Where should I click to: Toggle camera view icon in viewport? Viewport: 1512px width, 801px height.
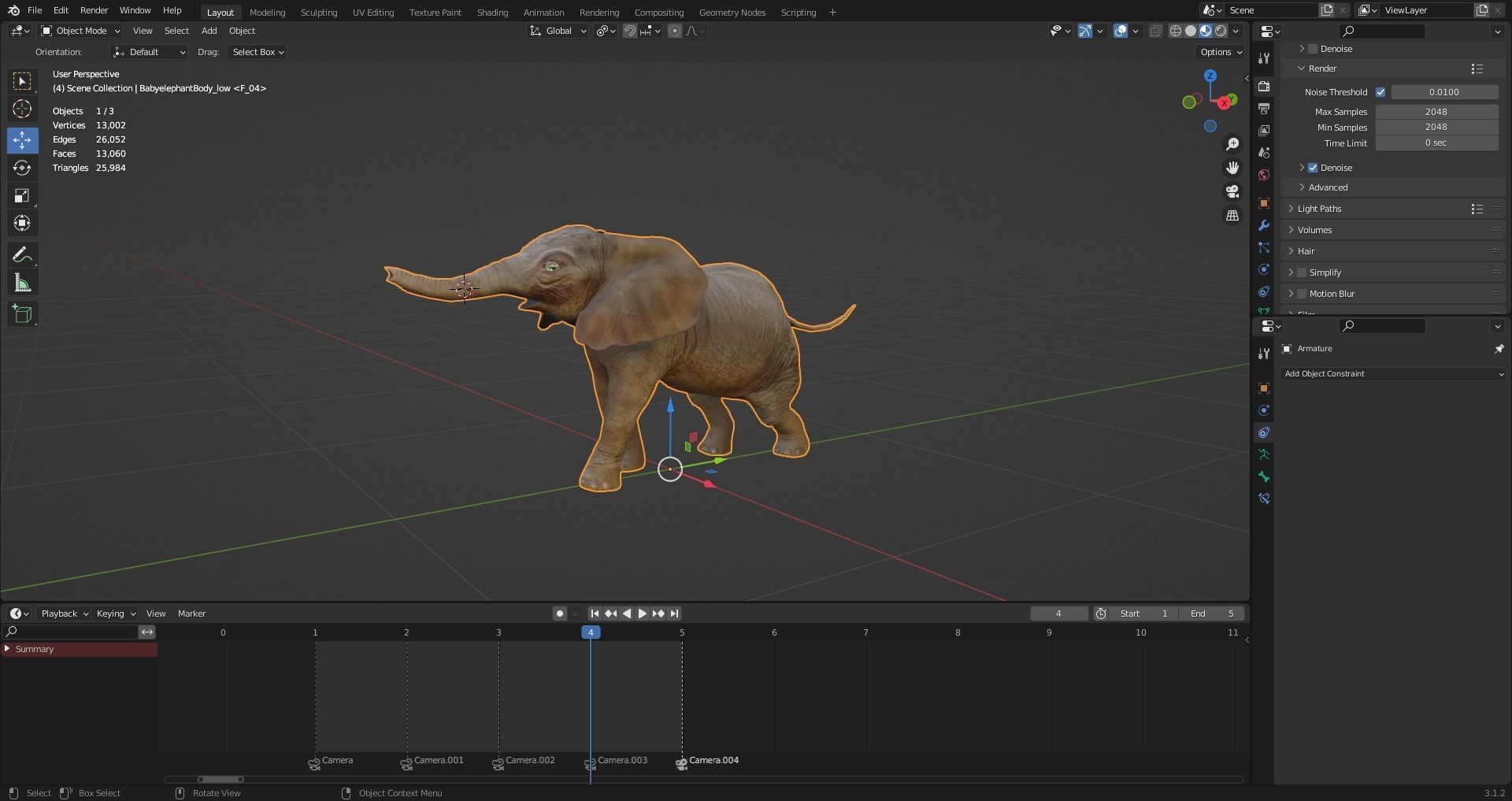coord(1232,191)
